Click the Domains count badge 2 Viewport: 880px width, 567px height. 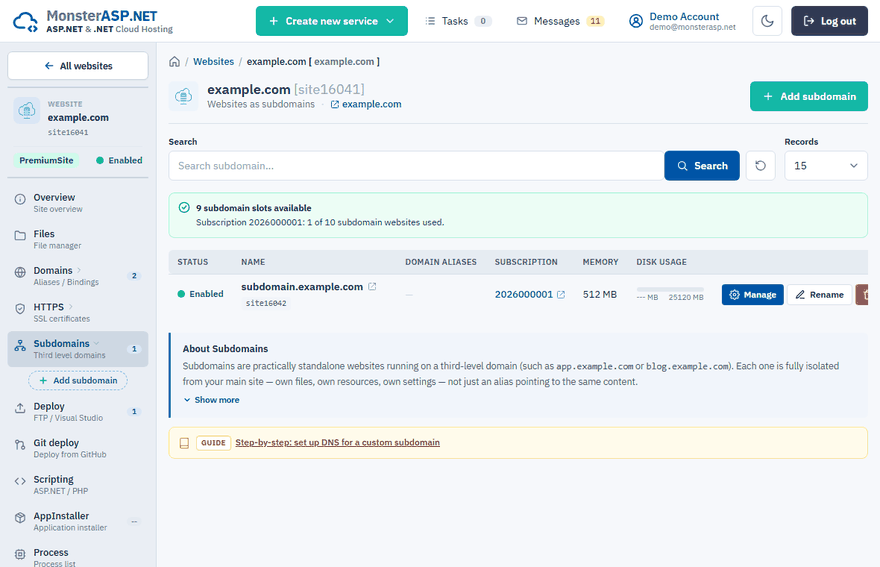point(134,276)
